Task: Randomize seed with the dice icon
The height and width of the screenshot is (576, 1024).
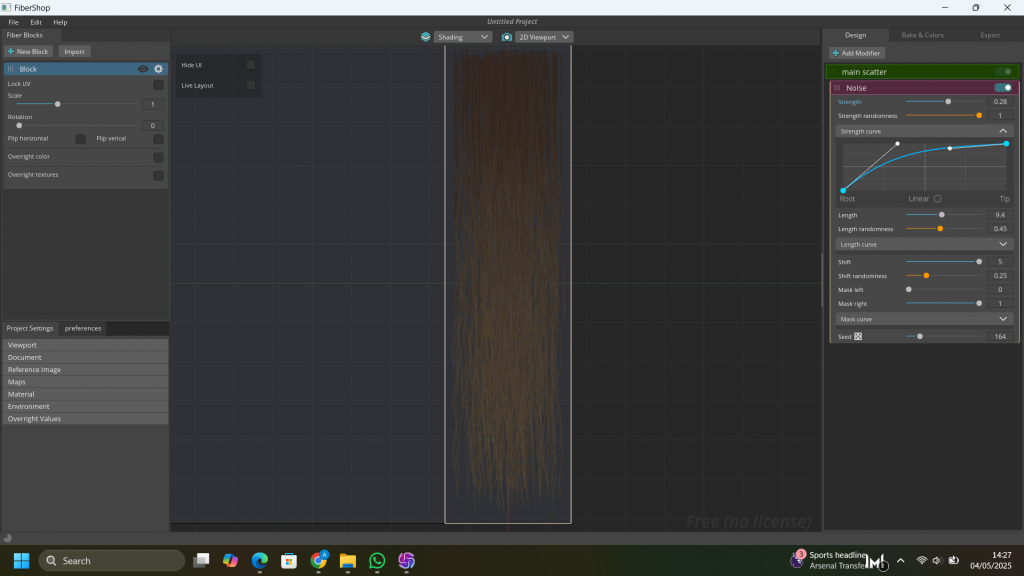Action: coord(858,337)
